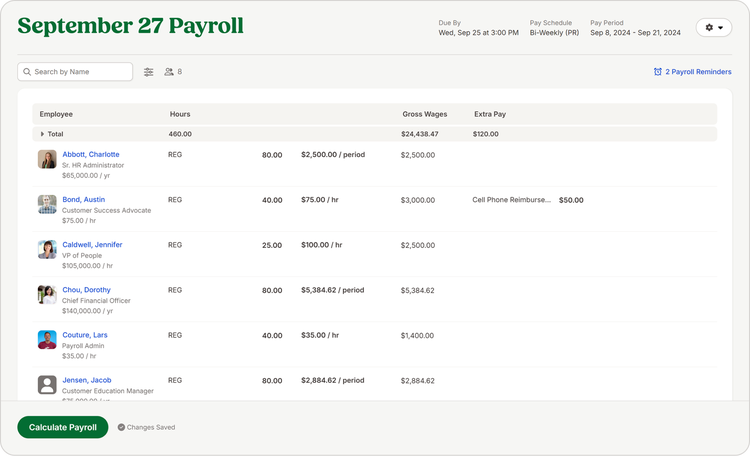Click the Search by Name field
Screen dimensions: 750x456
pyautogui.click(x=75, y=72)
